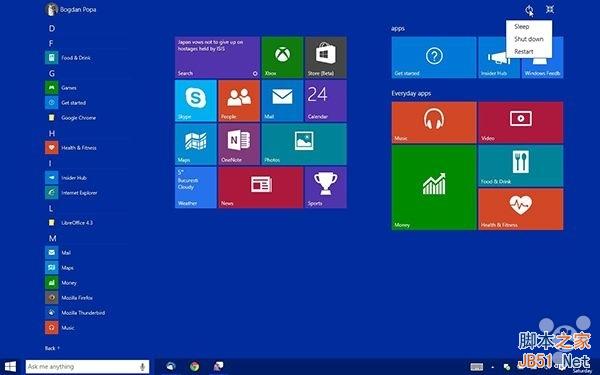Launch LibreOffice 4.3 from the app list

click(x=69, y=222)
